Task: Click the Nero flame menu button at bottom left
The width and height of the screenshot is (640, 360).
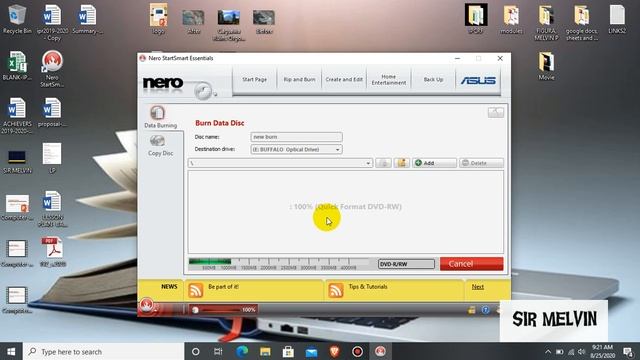Action: pos(147,306)
